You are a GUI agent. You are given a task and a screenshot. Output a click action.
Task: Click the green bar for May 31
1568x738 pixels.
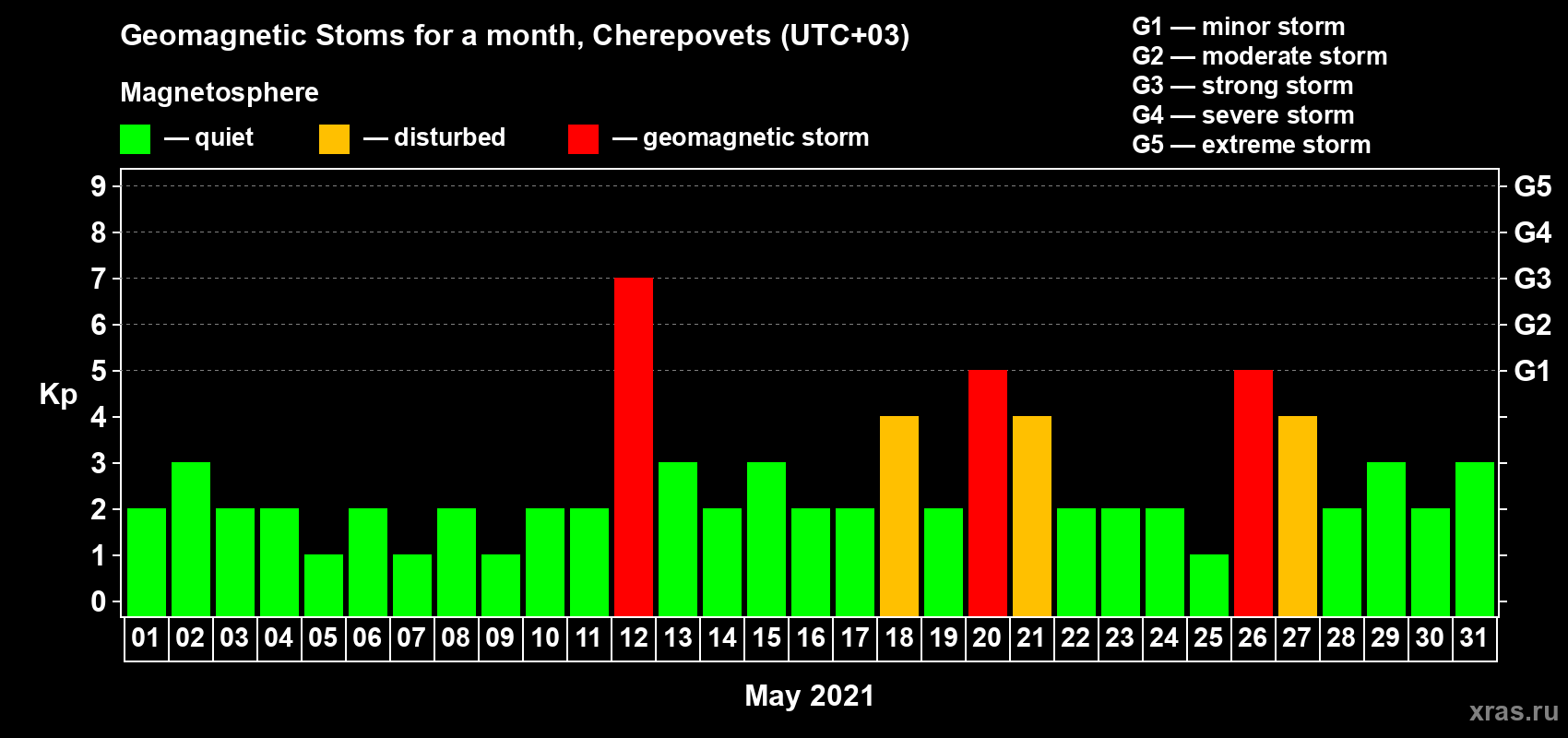pos(1475,539)
